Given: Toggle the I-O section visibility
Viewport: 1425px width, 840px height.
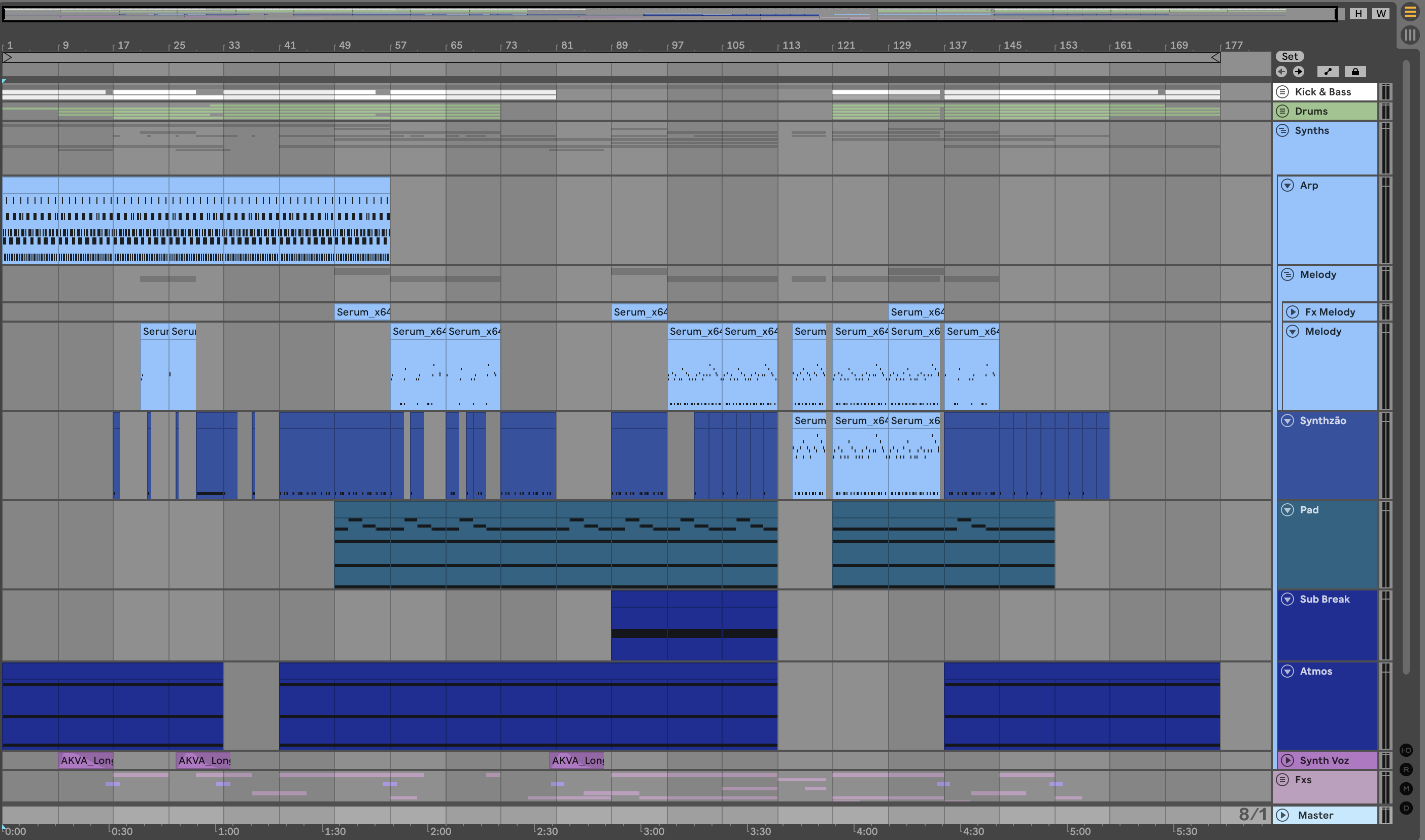Looking at the screenshot, I should [1406, 751].
